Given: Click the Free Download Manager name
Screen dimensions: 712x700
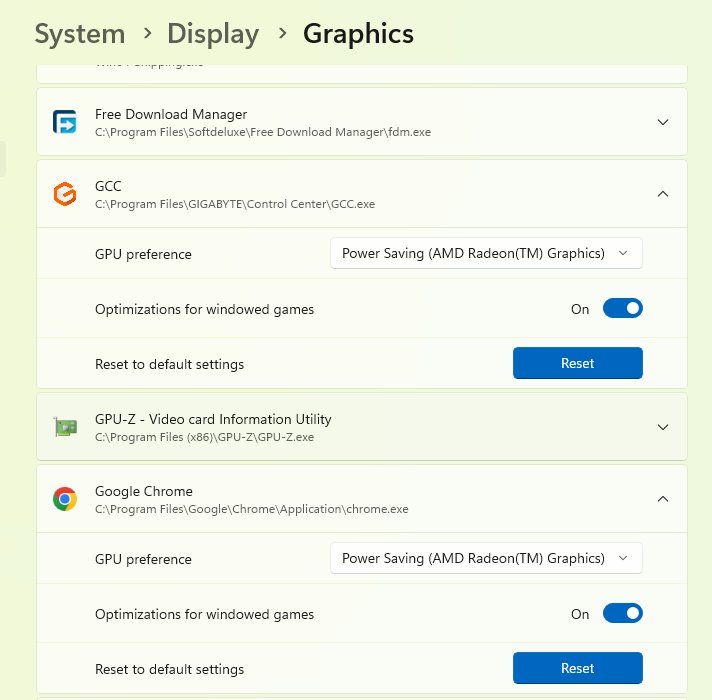Looking at the screenshot, I should [171, 114].
